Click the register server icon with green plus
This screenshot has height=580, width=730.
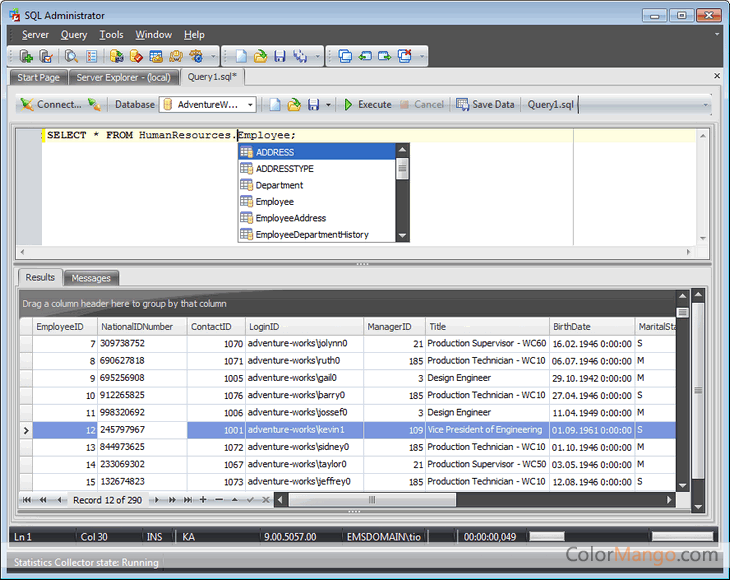tap(26, 56)
